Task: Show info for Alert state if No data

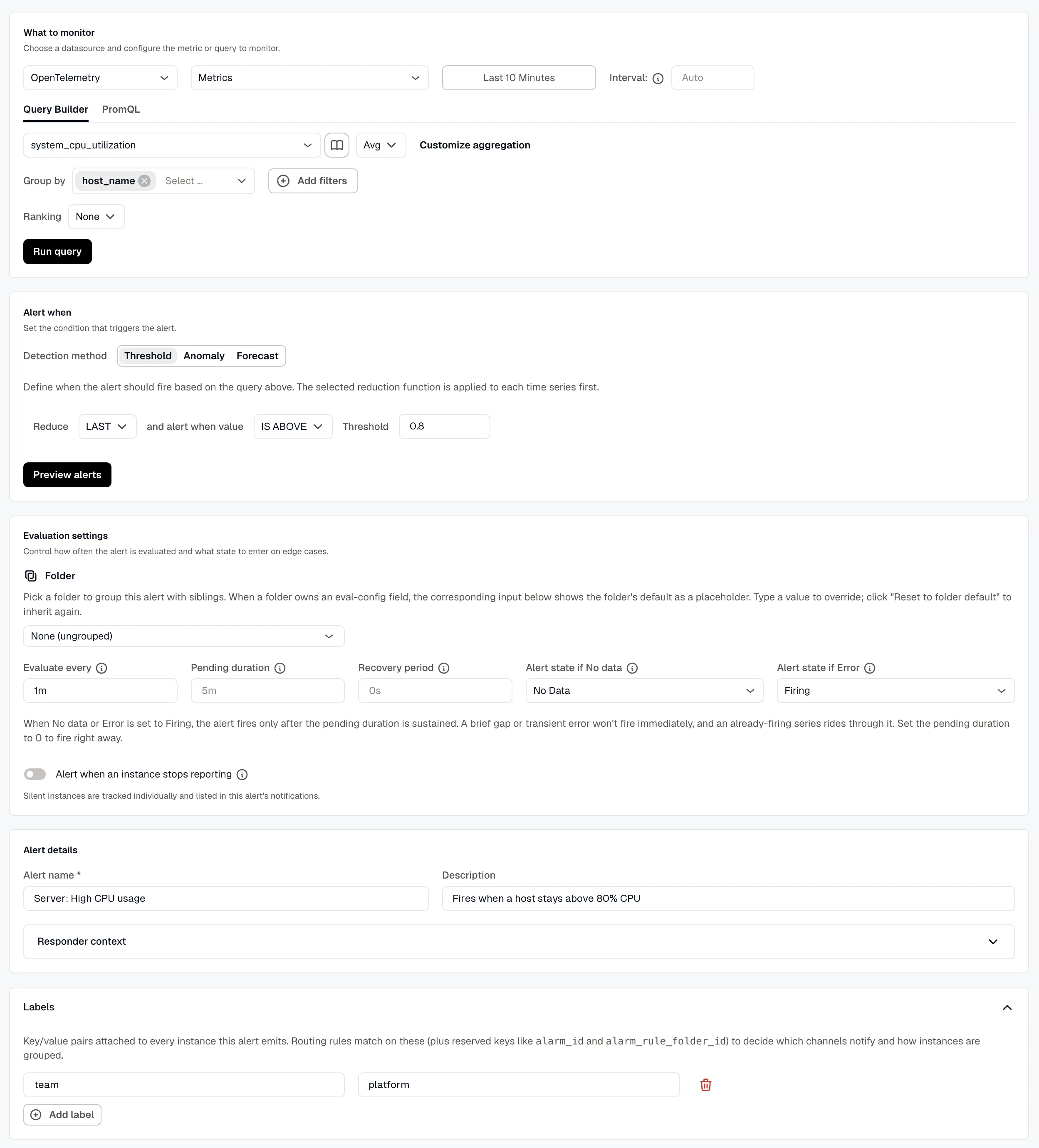Action: (x=632, y=668)
